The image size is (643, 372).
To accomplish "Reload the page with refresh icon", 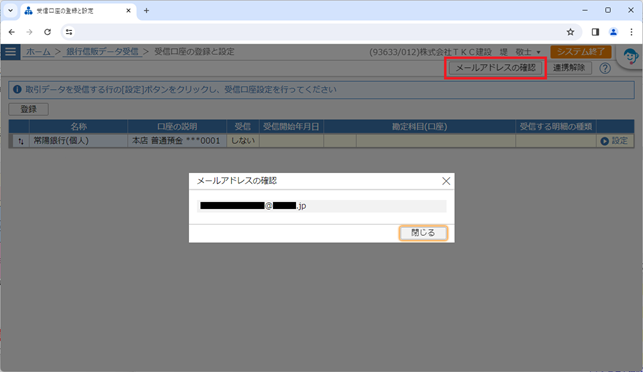I will click(48, 32).
